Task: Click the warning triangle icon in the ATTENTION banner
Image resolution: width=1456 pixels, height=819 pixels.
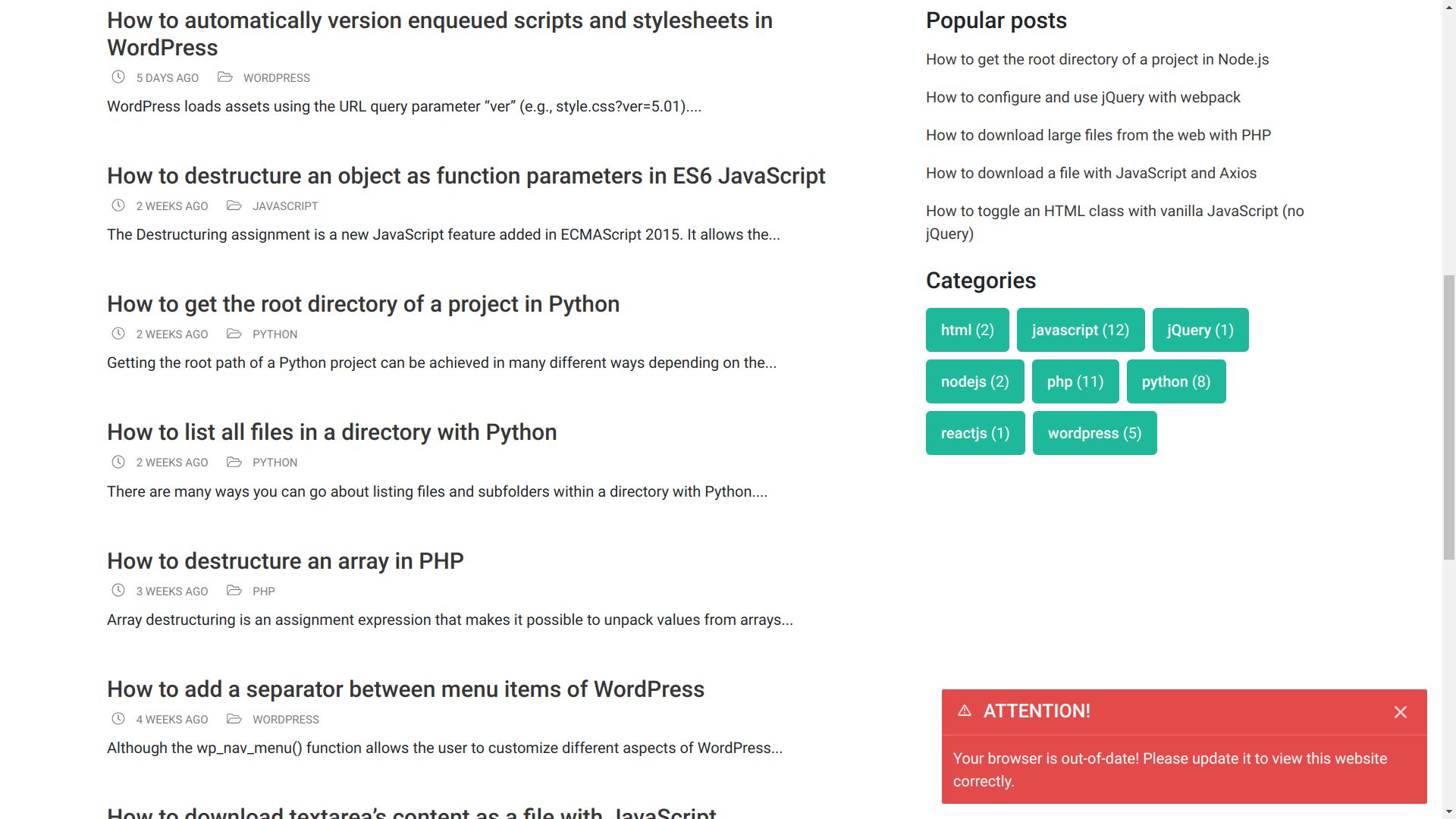Action: click(965, 711)
